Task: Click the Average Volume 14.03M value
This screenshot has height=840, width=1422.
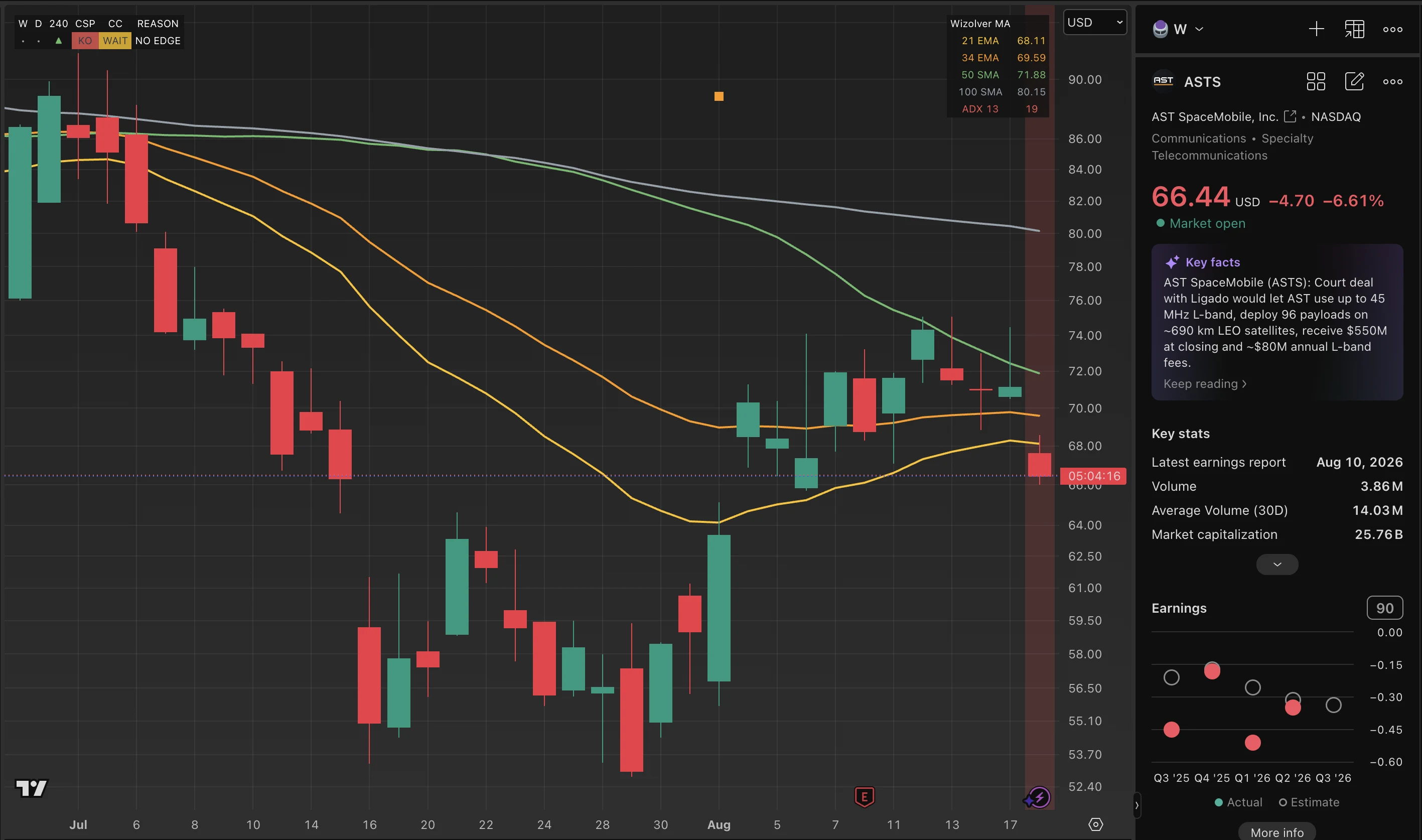Action: click(1377, 510)
